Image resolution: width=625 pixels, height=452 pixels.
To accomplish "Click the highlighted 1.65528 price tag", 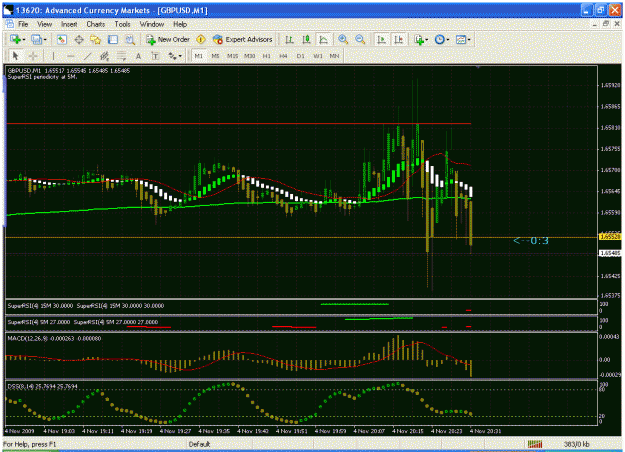I will pyautogui.click(x=610, y=237).
